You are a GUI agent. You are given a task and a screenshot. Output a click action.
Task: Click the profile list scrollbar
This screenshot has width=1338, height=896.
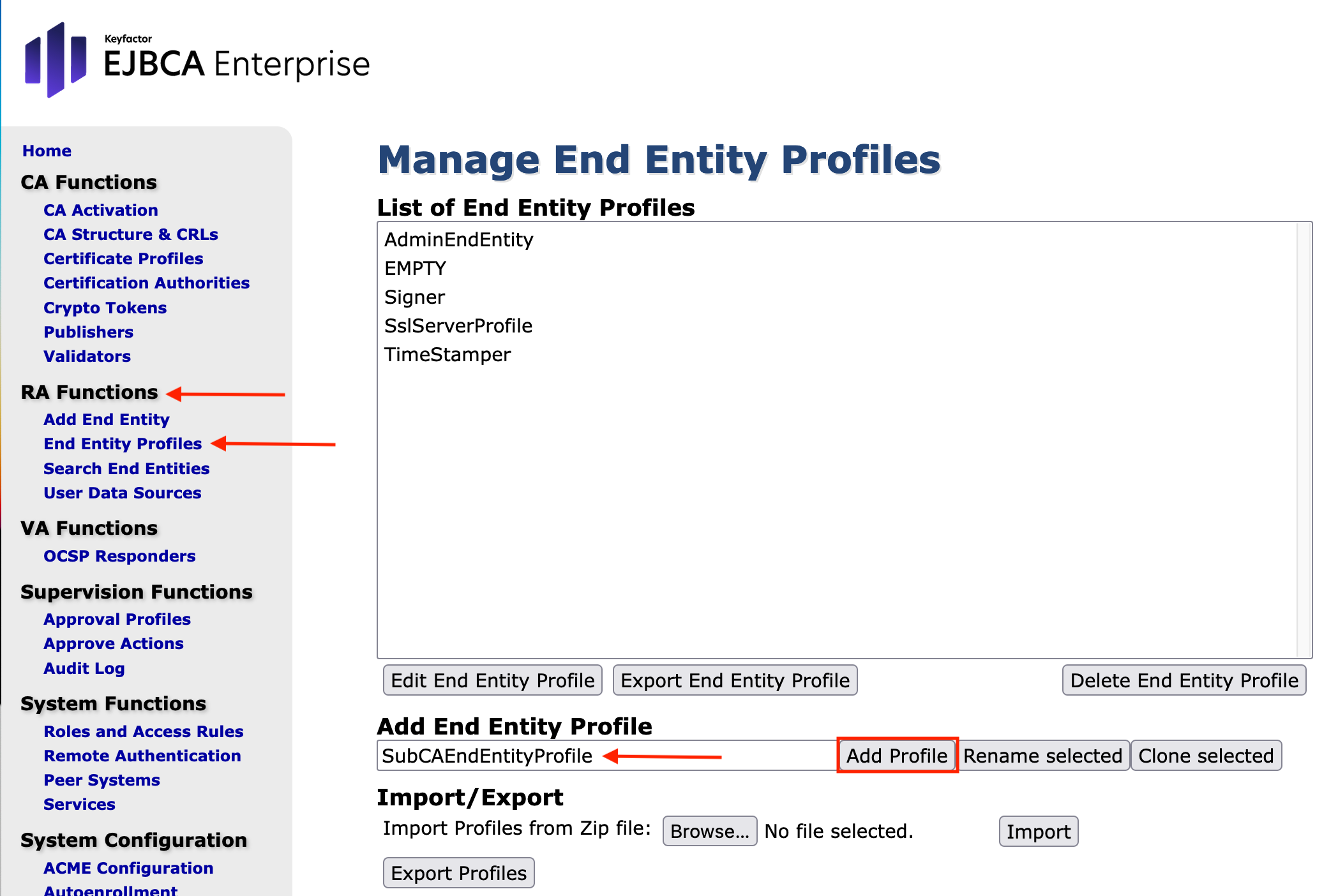1304,440
